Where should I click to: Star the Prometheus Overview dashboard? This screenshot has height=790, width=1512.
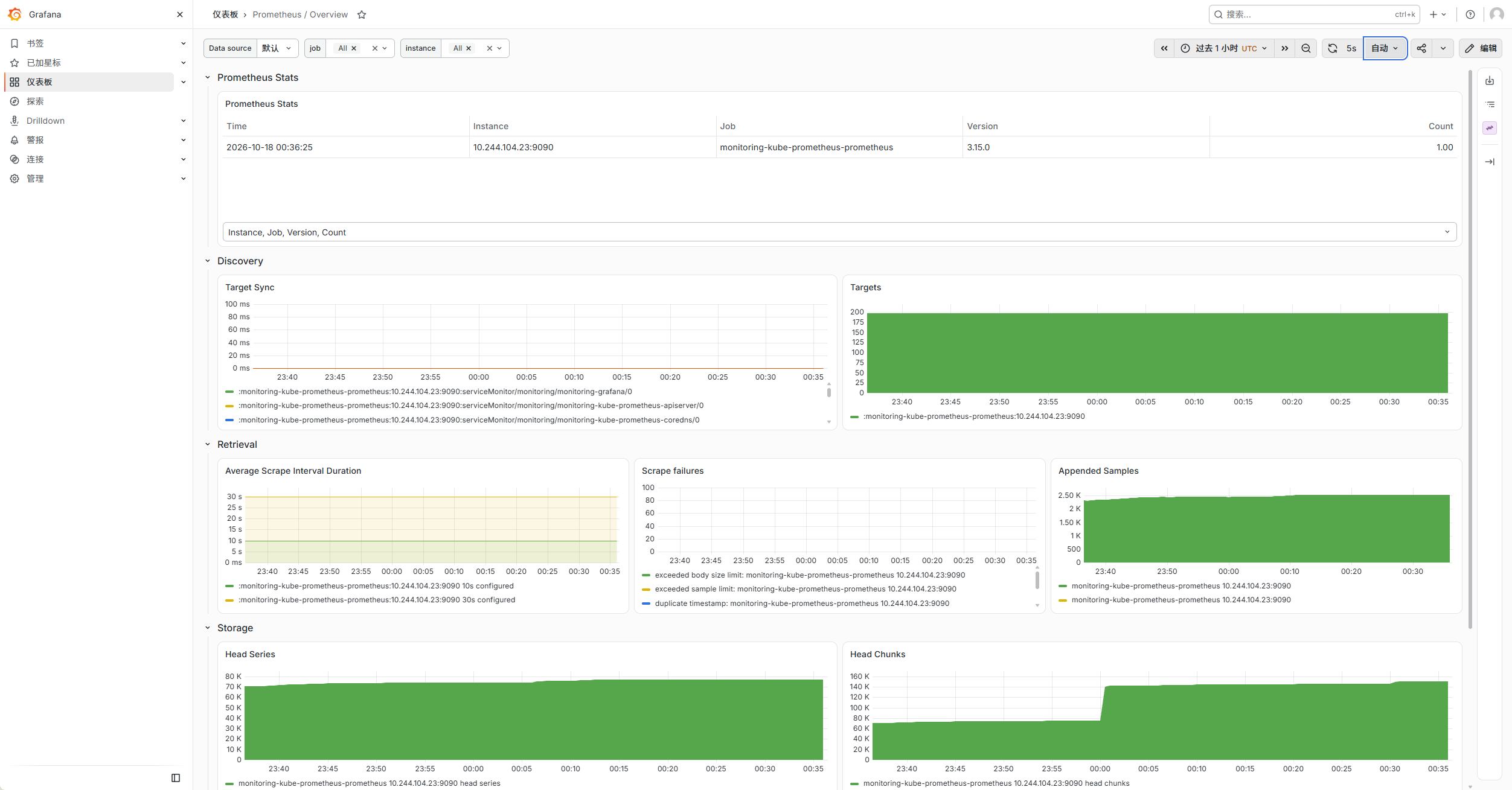(x=362, y=14)
